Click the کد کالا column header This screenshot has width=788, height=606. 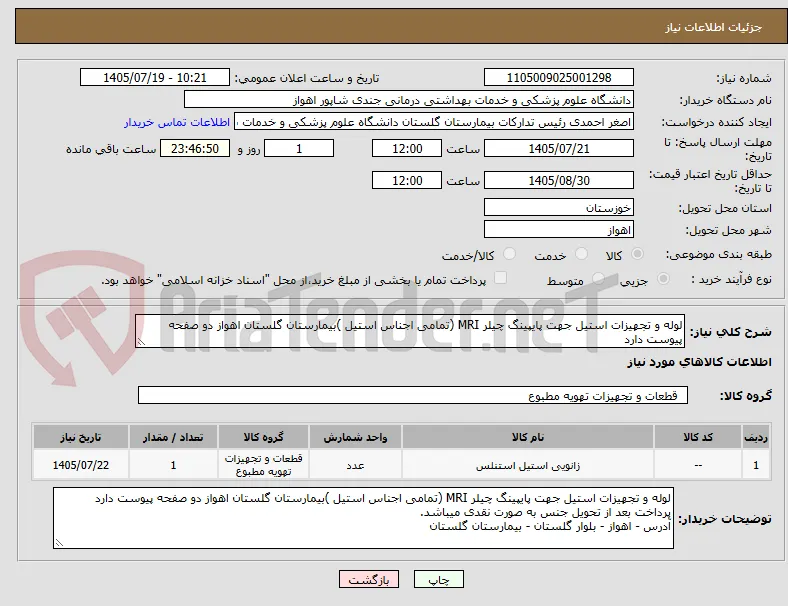(x=698, y=437)
